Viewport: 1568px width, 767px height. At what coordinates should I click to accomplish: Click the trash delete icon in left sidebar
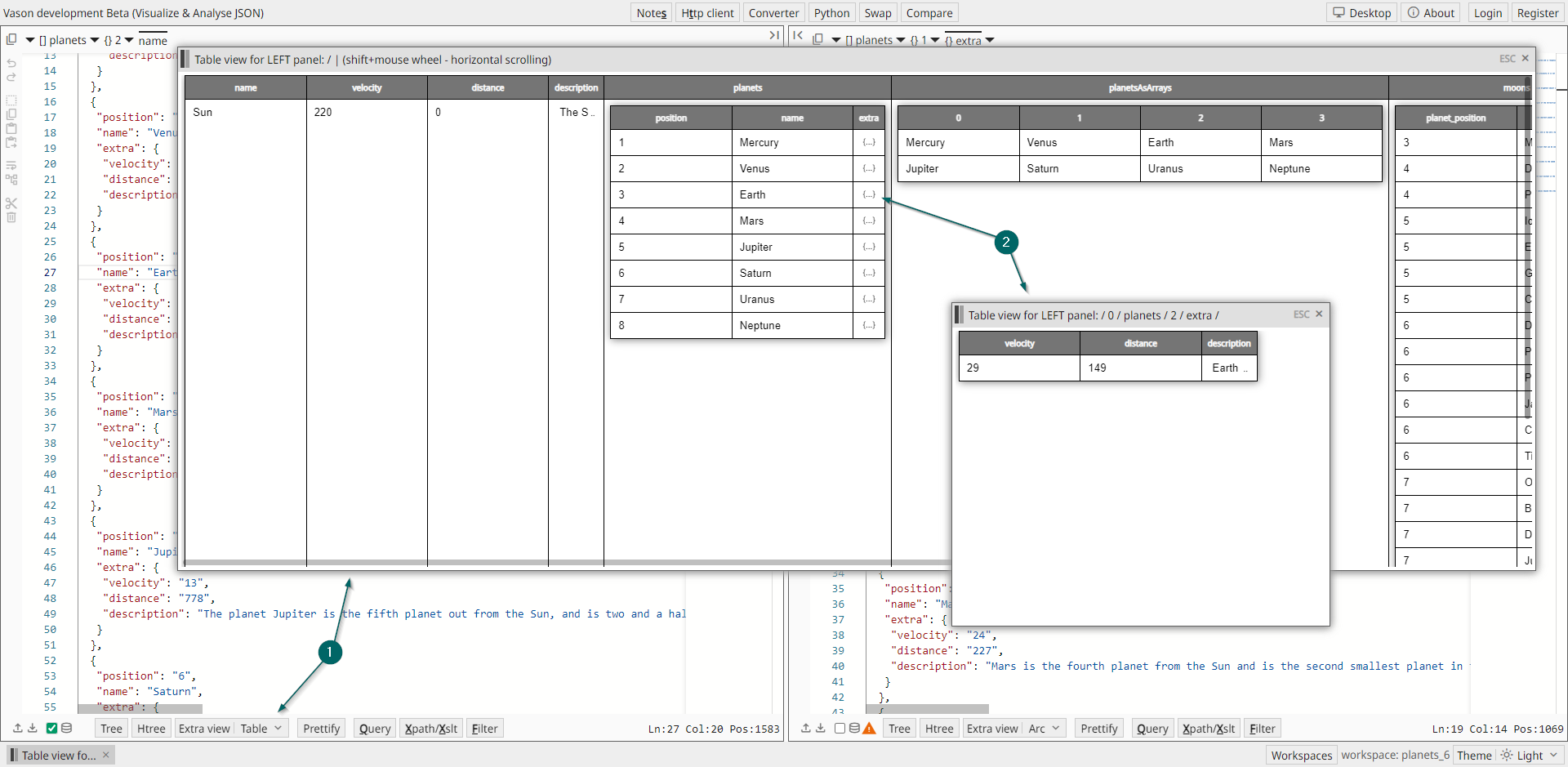(x=11, y=217)
